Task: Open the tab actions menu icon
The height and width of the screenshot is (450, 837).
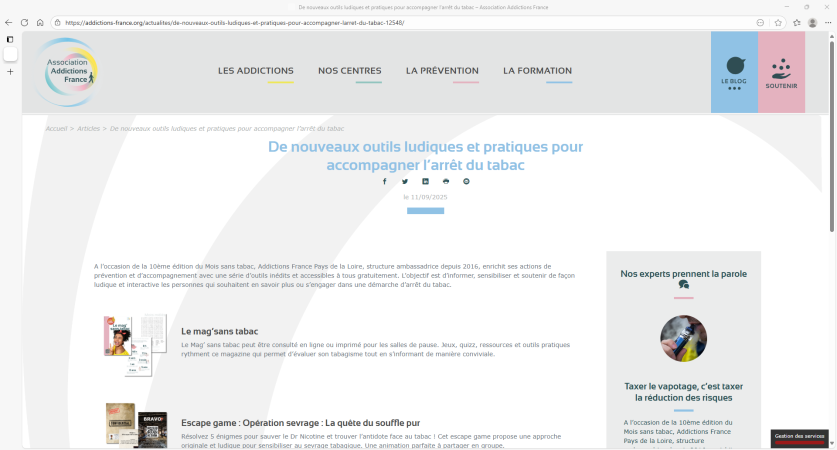Action: click(x=10, y=39)
